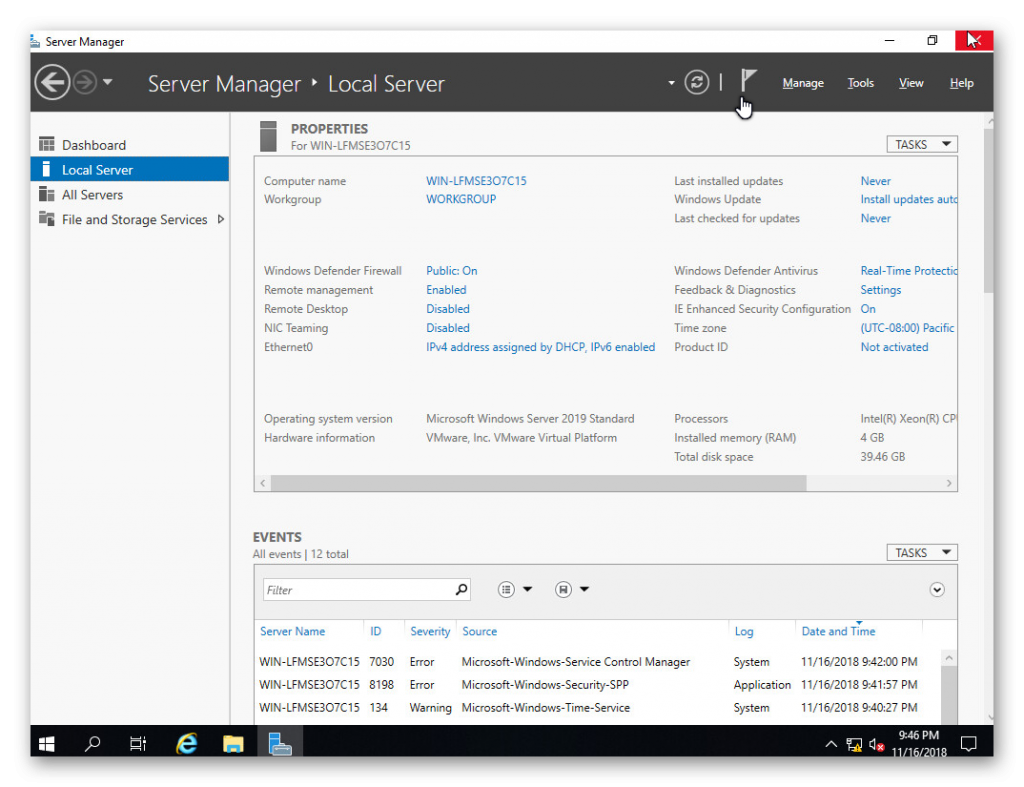Click the events query save icon
Screen dimensions: 1024x787
563,589
